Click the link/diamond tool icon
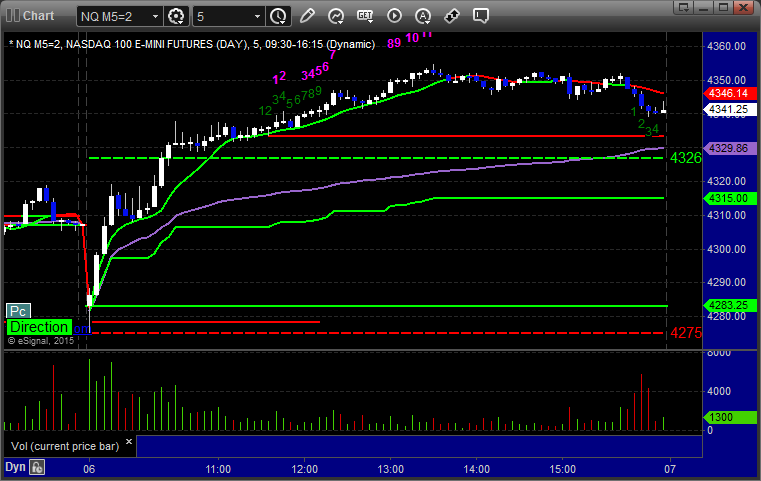Screen dimensions: 761x481 pyautogui.click(x=452, y=16)
